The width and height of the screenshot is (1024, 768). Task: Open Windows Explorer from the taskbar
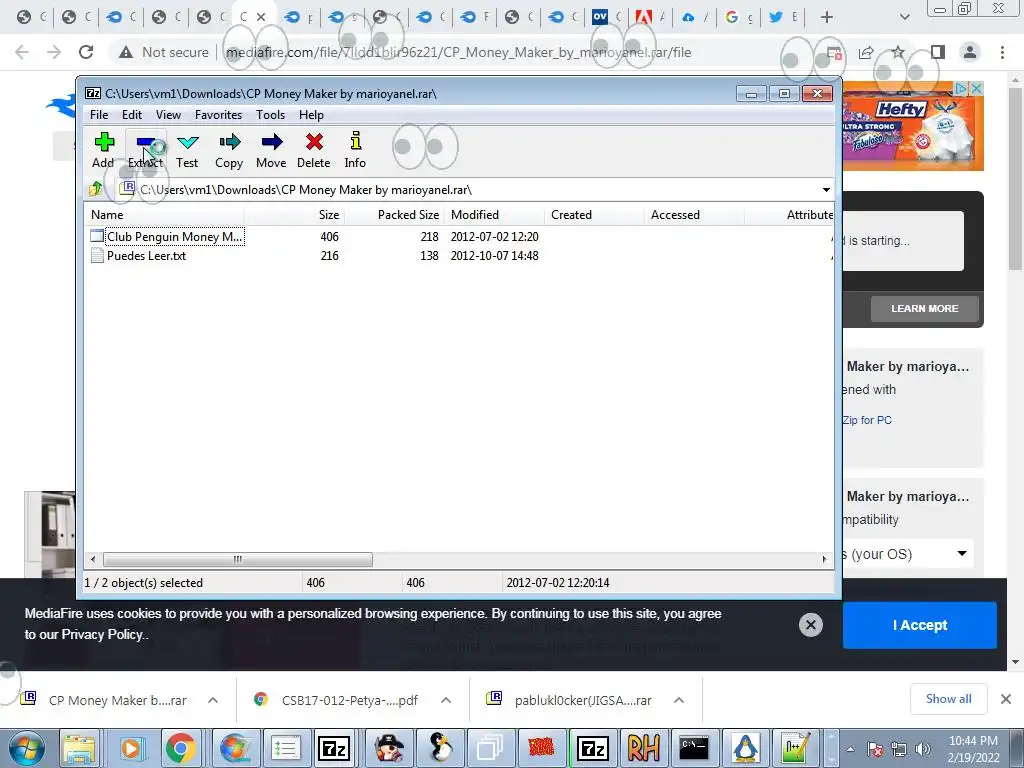80,748
